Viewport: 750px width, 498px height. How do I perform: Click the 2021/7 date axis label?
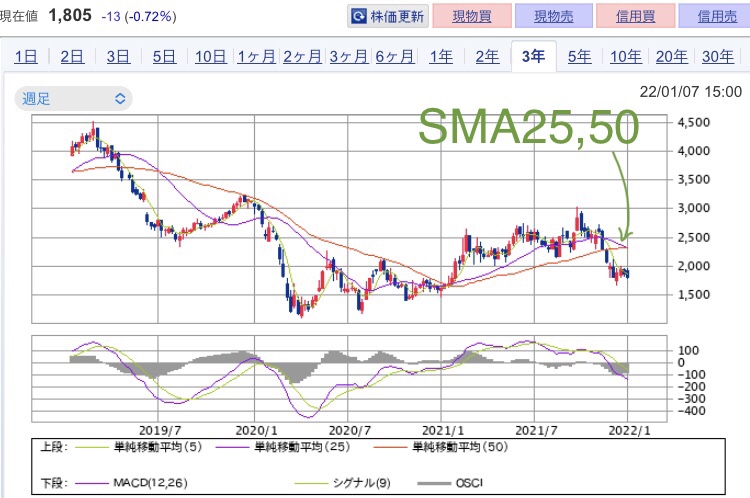536,430
